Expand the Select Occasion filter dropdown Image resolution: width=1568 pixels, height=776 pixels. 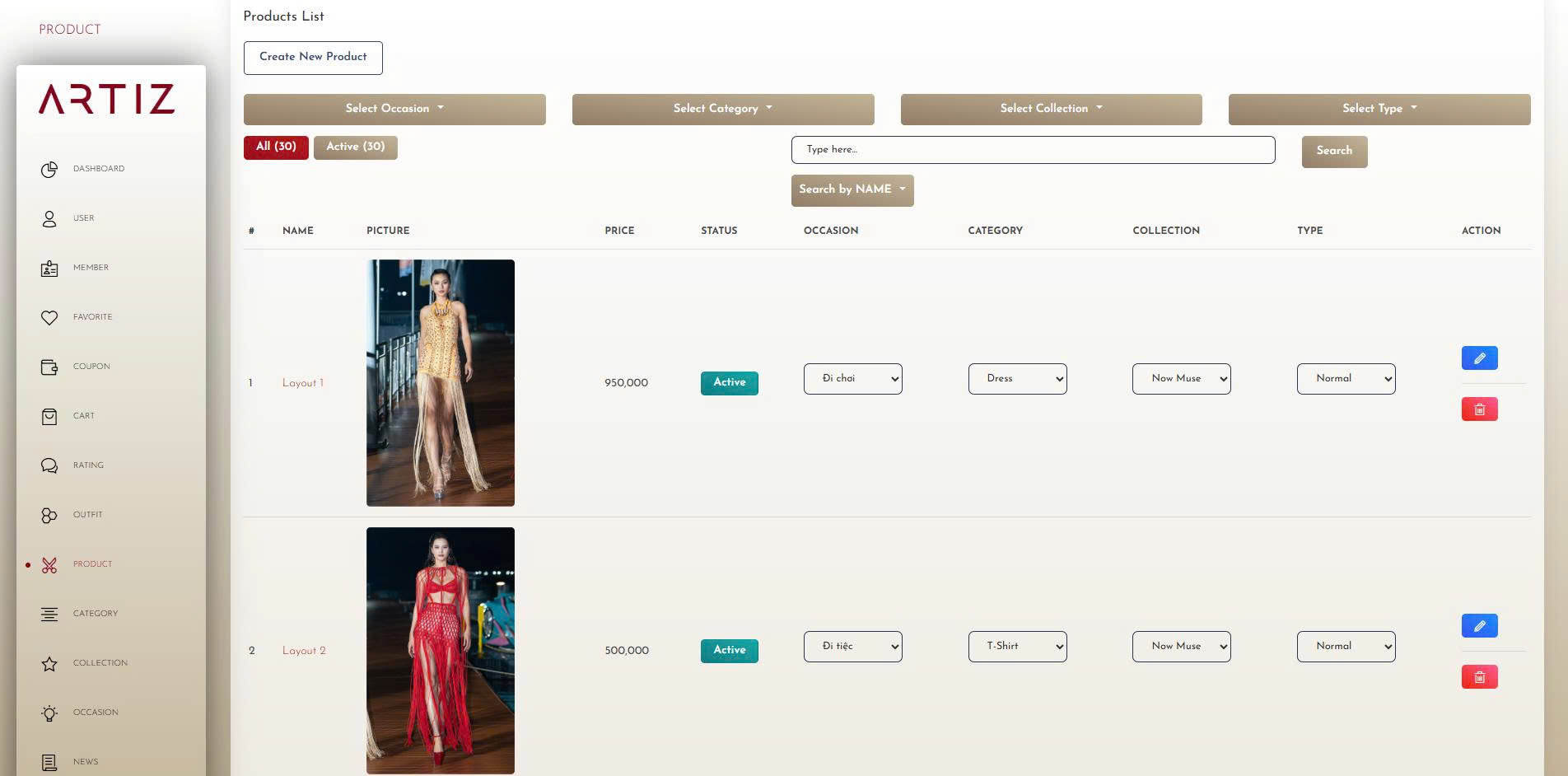click(394, 109)
